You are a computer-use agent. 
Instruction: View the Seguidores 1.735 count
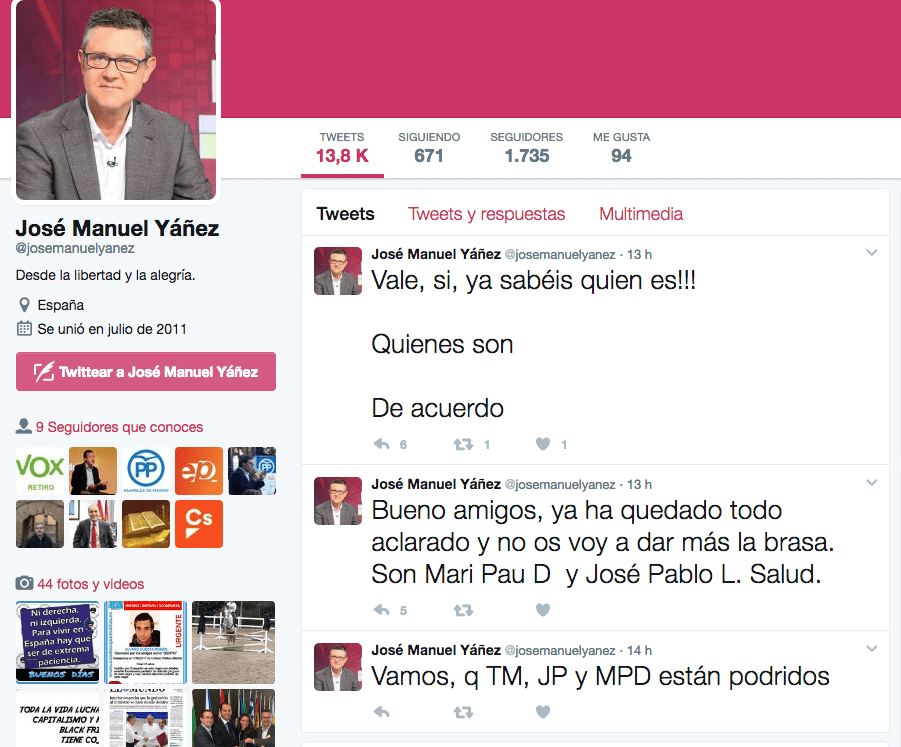(526, 148)
